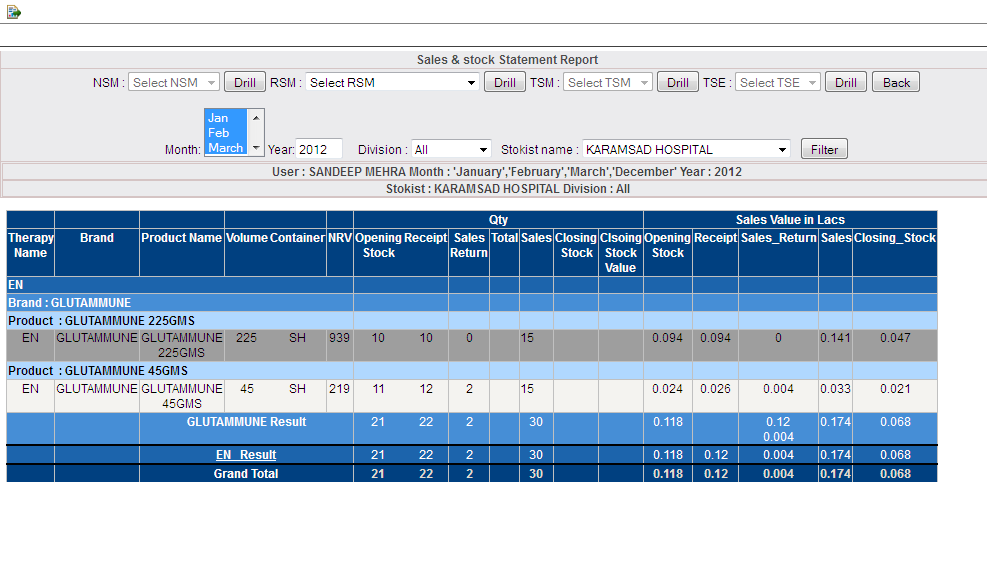The image size is (987, 562).
Task: Click the Drill button next to TSE
Action: tap(845, 82)
